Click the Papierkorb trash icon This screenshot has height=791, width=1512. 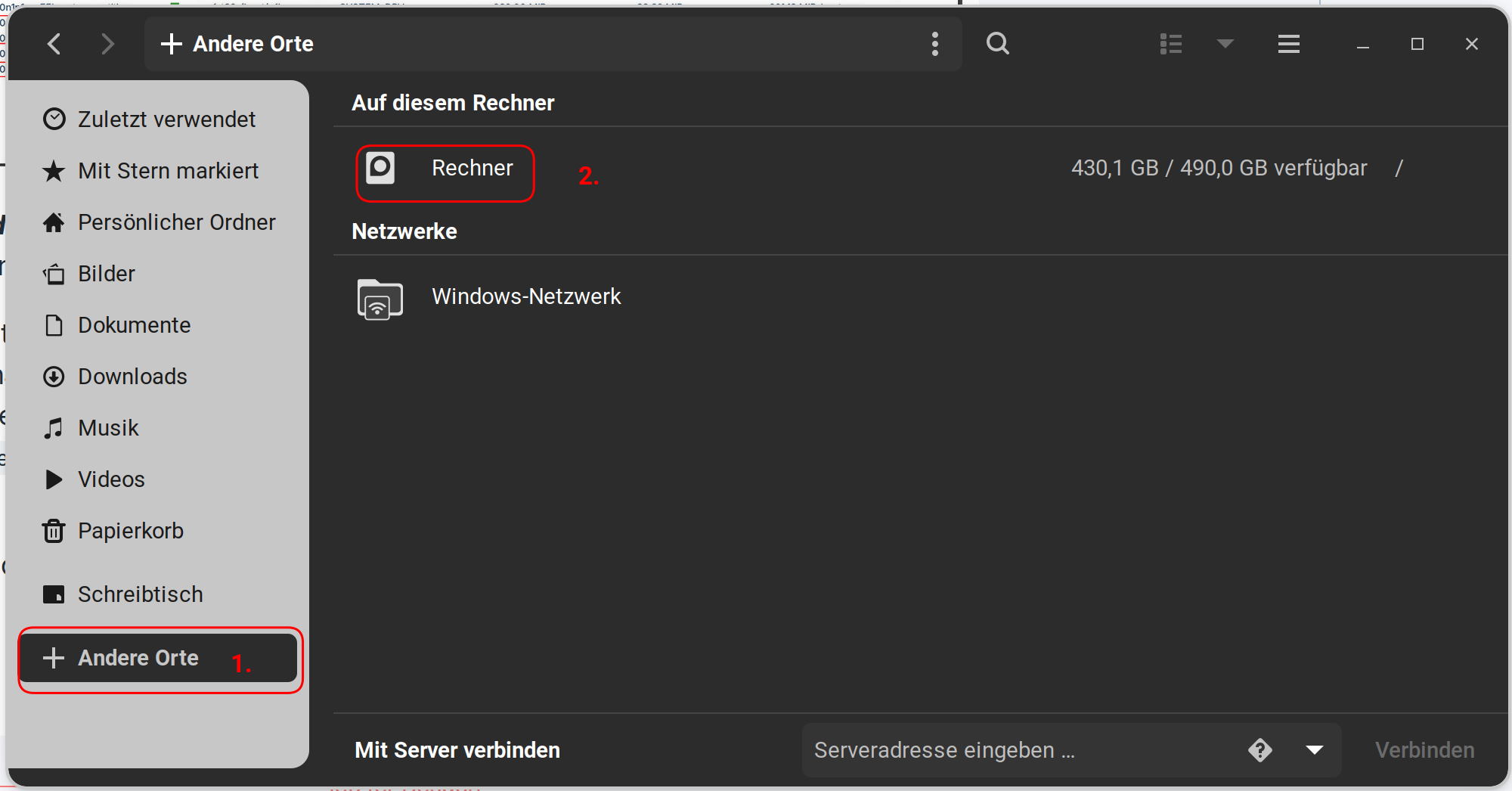pos(54,531)
